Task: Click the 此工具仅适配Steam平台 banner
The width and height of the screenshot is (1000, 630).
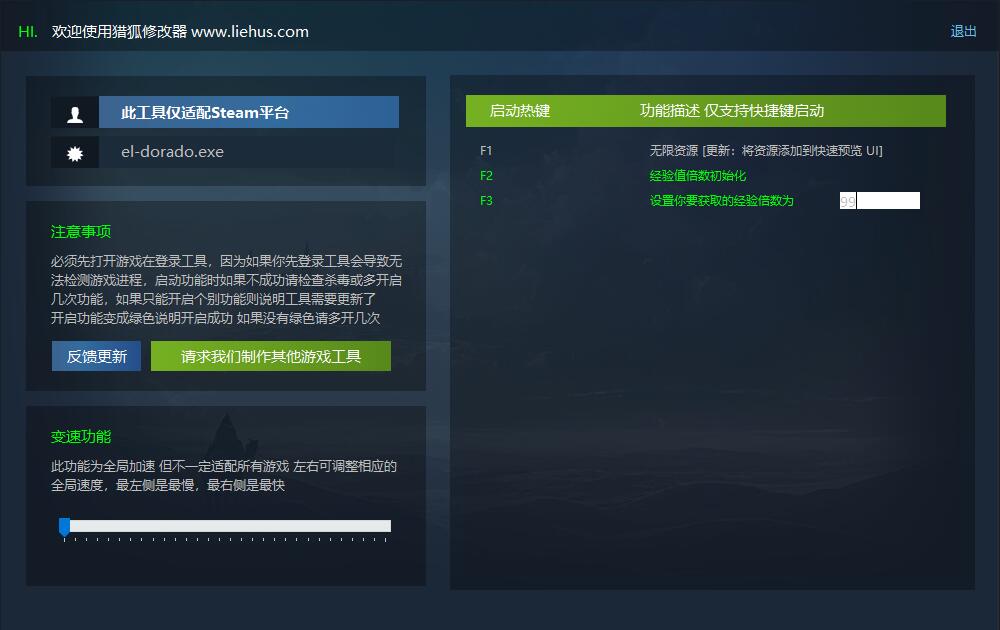Action: [249, 112]
